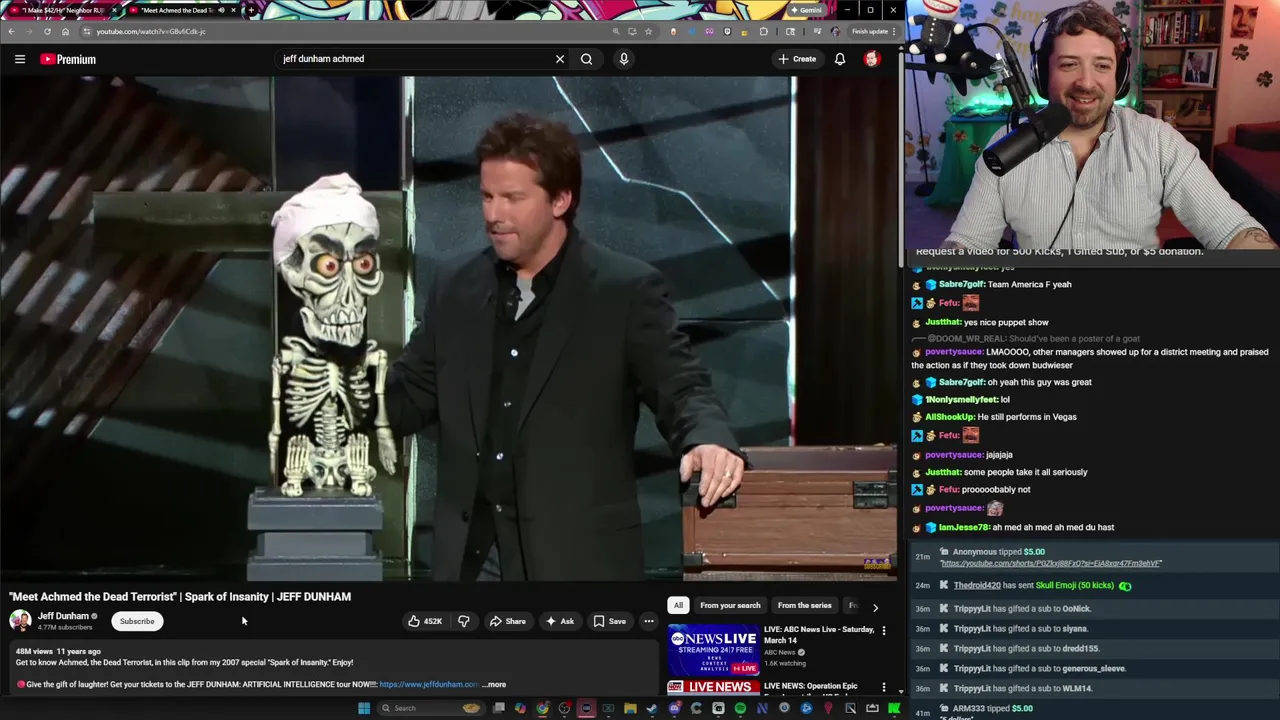Click the browser address bar URL
1280x720 pixels.
(150, 31)
